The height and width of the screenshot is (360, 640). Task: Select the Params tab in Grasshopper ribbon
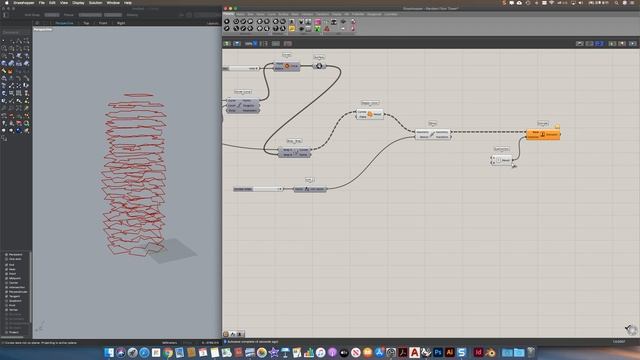click(x=229, y=14)
